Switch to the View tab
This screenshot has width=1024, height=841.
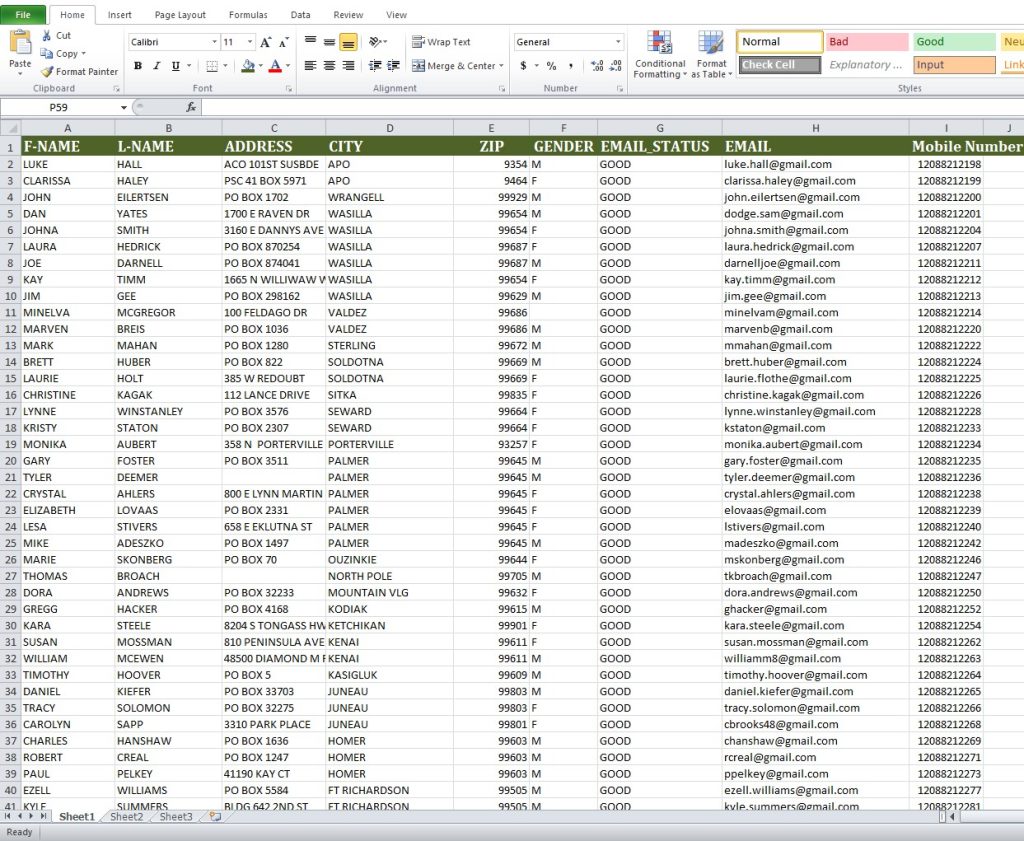click(396, 14)
